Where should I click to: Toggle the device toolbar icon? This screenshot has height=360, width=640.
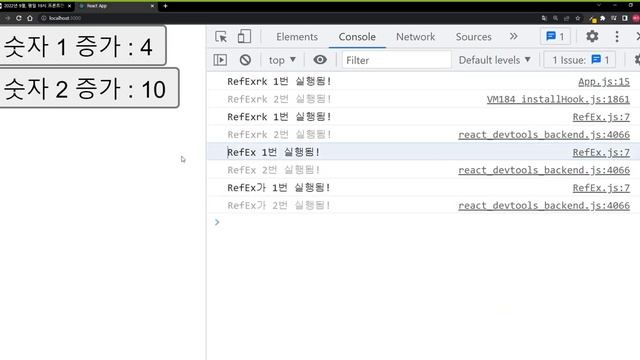tap(244, 37)
